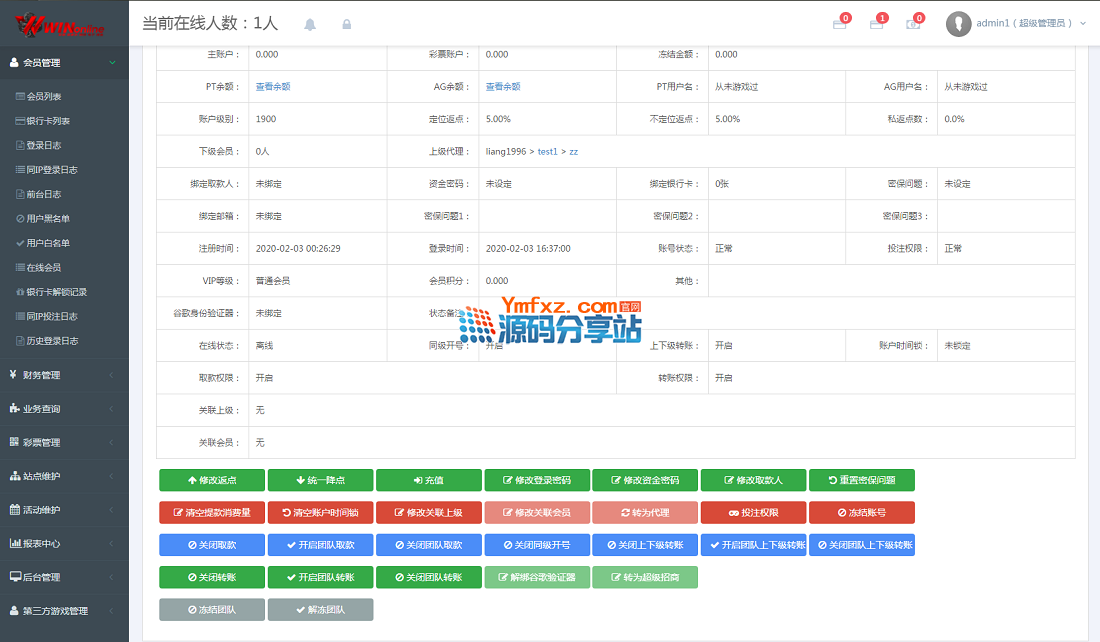Click the red logo at top left
Image resolution: width=1100 pixels, height=642 pixels.
point(64,23)
